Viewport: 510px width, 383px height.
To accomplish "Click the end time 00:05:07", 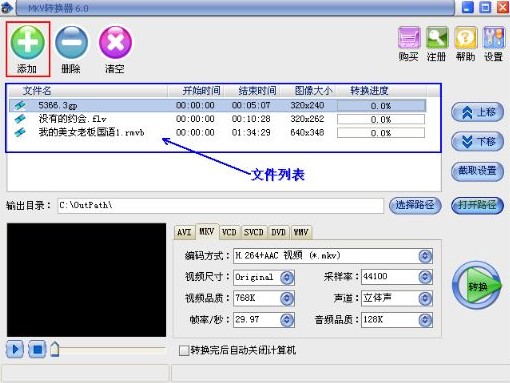I will pos(251,106).
